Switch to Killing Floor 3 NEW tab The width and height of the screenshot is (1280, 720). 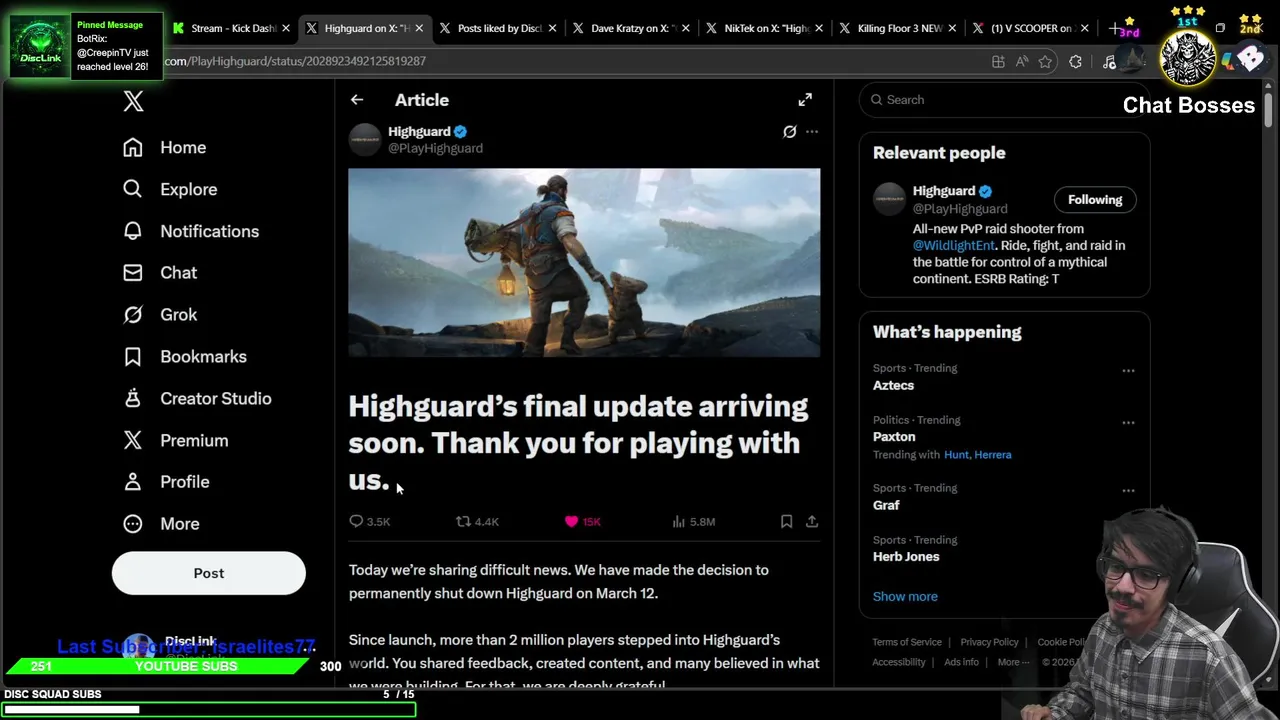click(897, 28)
